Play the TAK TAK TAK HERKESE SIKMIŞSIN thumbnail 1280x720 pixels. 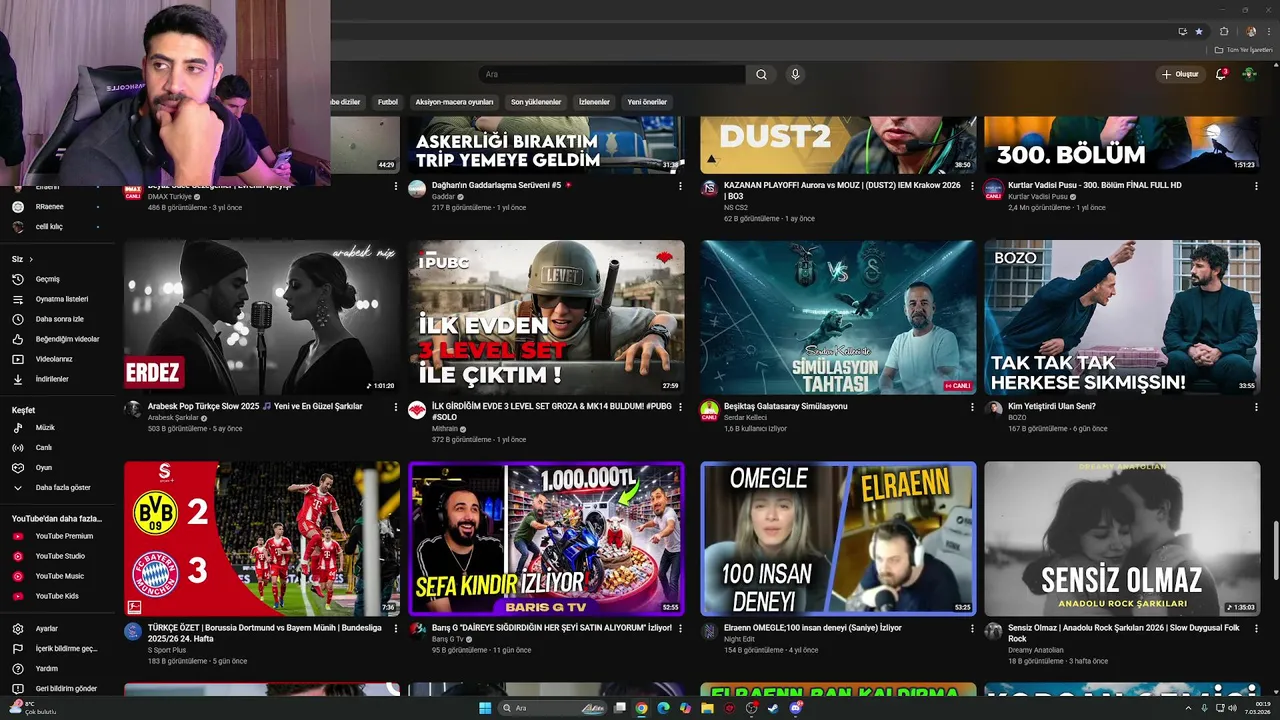1122,317
